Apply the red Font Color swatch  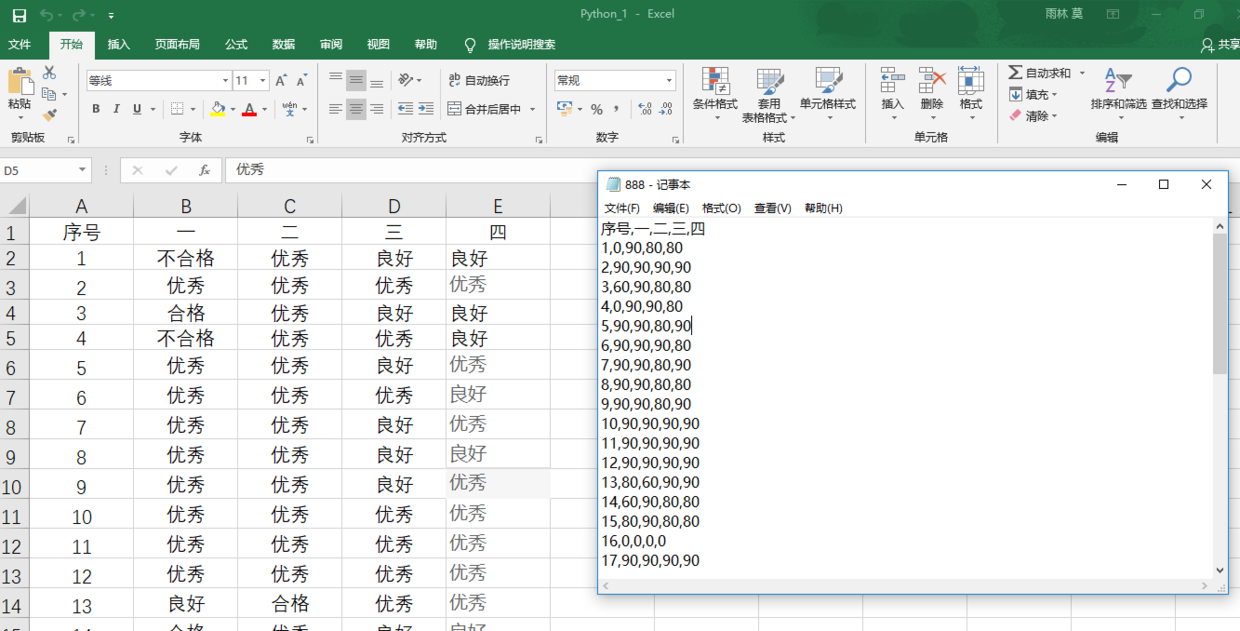coord(250,109)
